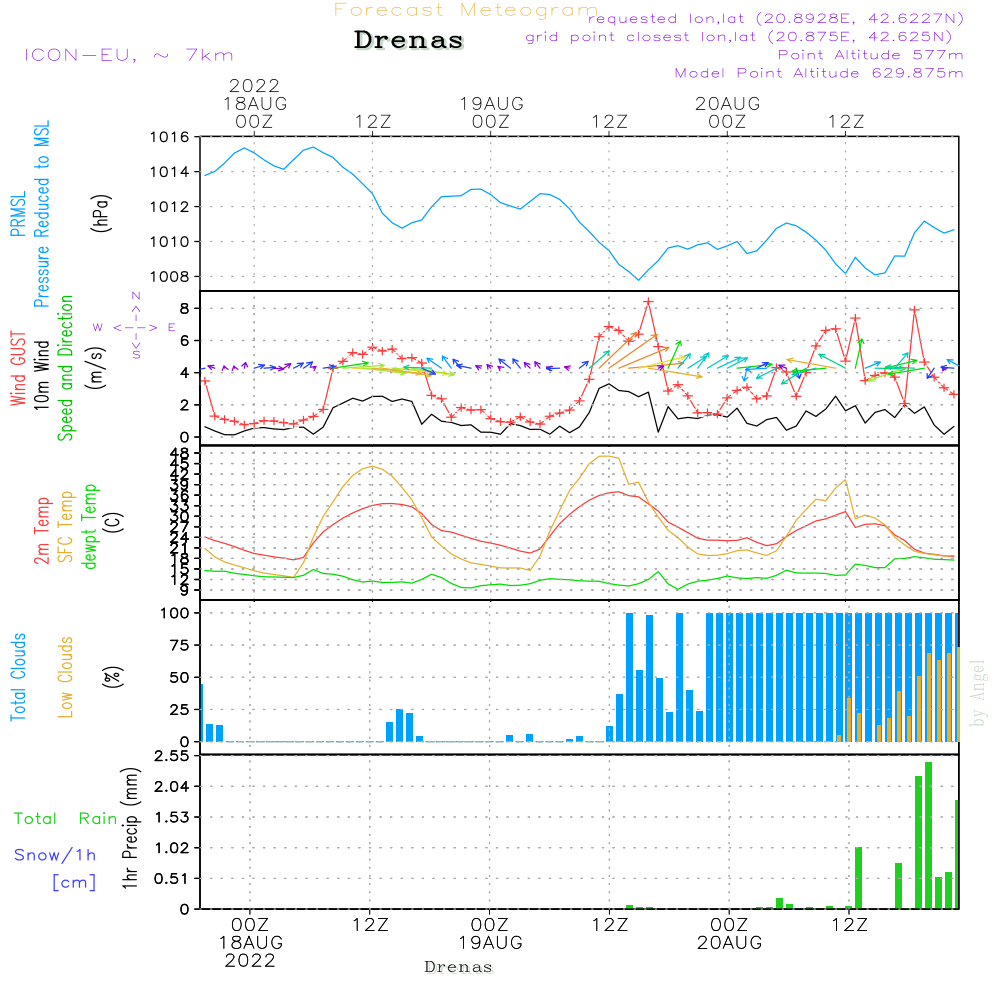Click the grid point closest lon,lat text

[x=739, y=37]
